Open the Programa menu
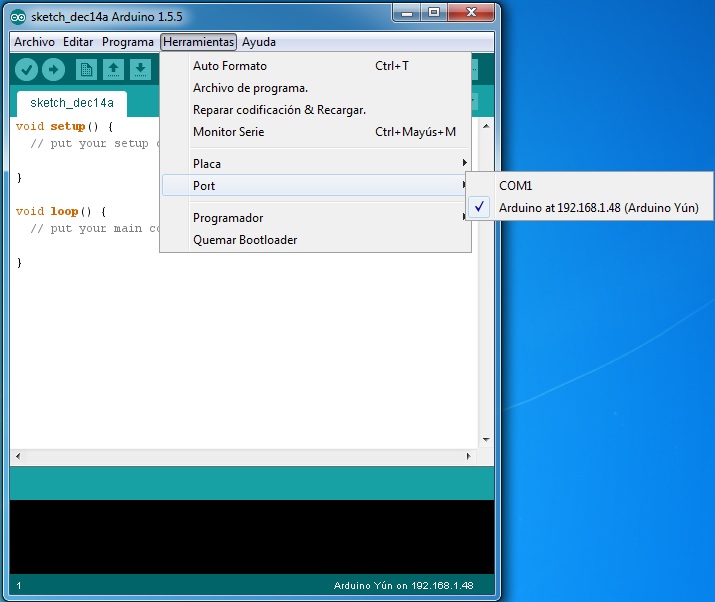This screenshot has width=715, height=602. point(128,42)
